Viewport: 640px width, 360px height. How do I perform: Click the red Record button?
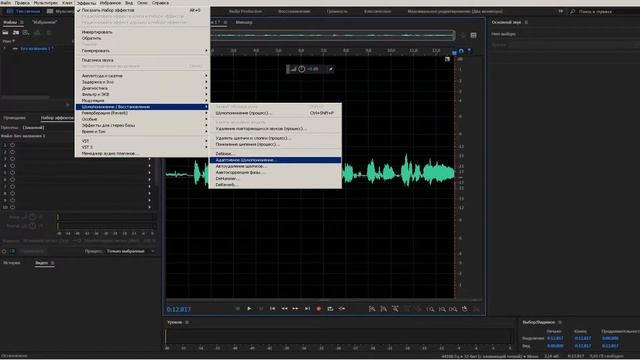(x=319, y=309)
